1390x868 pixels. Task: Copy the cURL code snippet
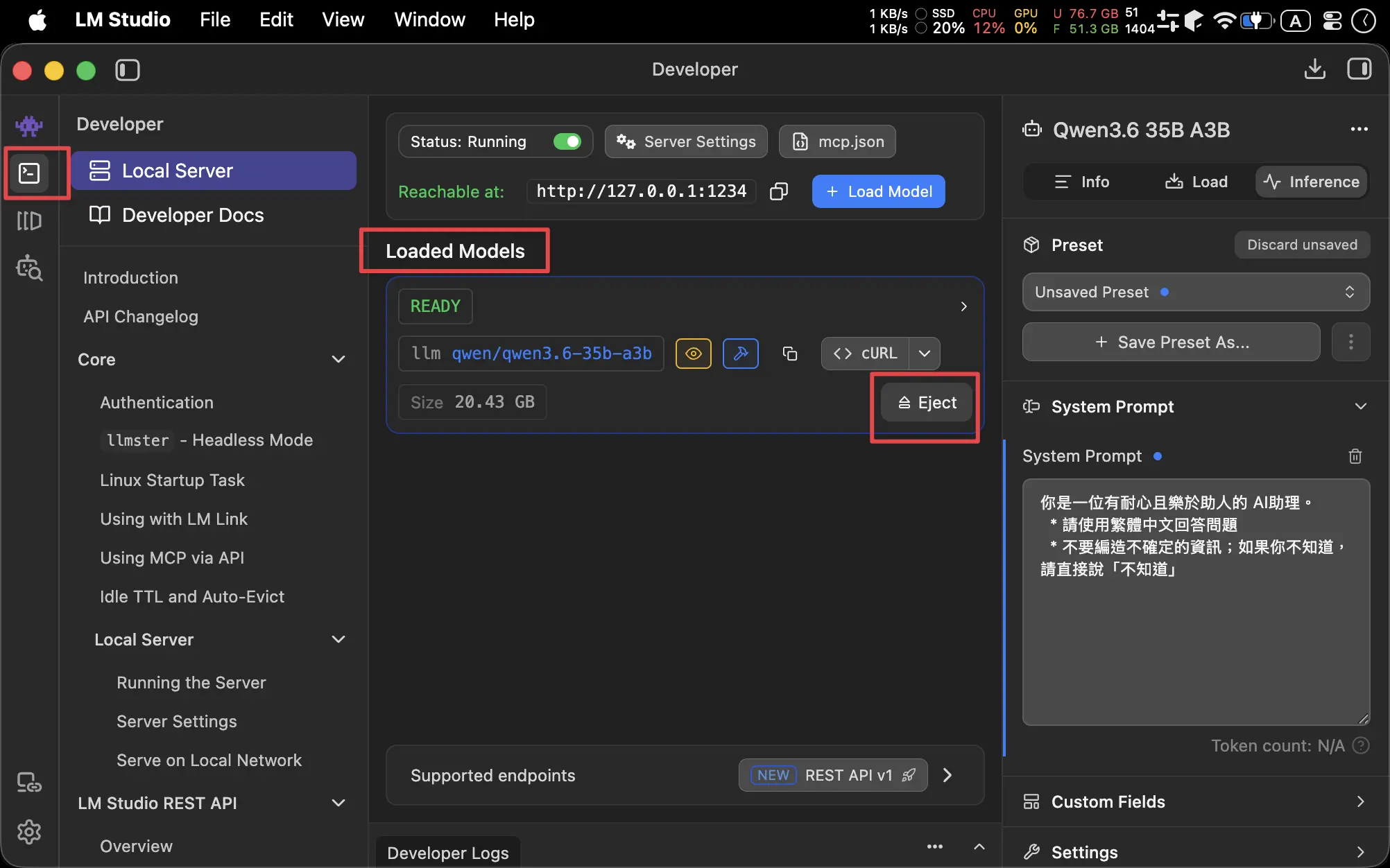pos(865,354)
